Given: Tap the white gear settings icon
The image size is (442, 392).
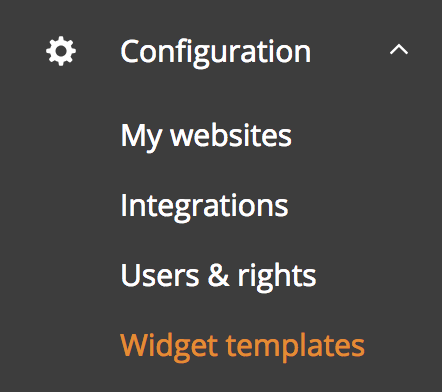Looking at the screenshot, I should pos(61,51).
